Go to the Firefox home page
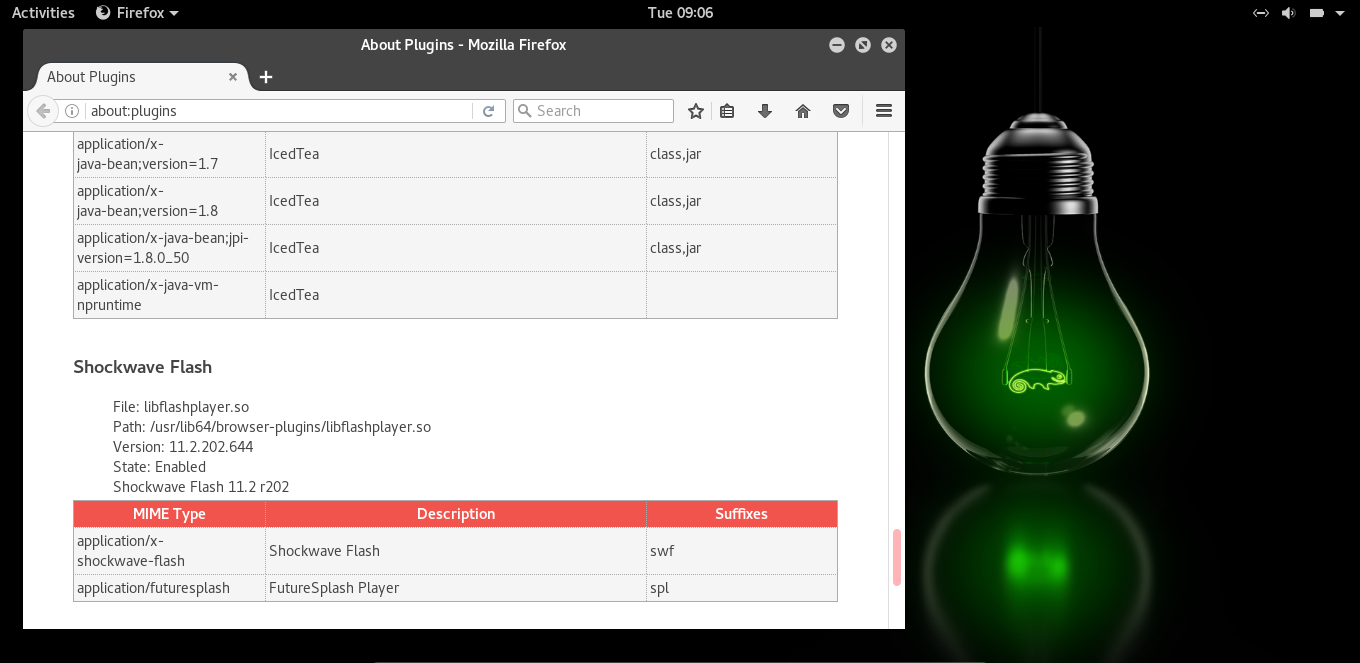1360x663 pixels. pos(803,111)
